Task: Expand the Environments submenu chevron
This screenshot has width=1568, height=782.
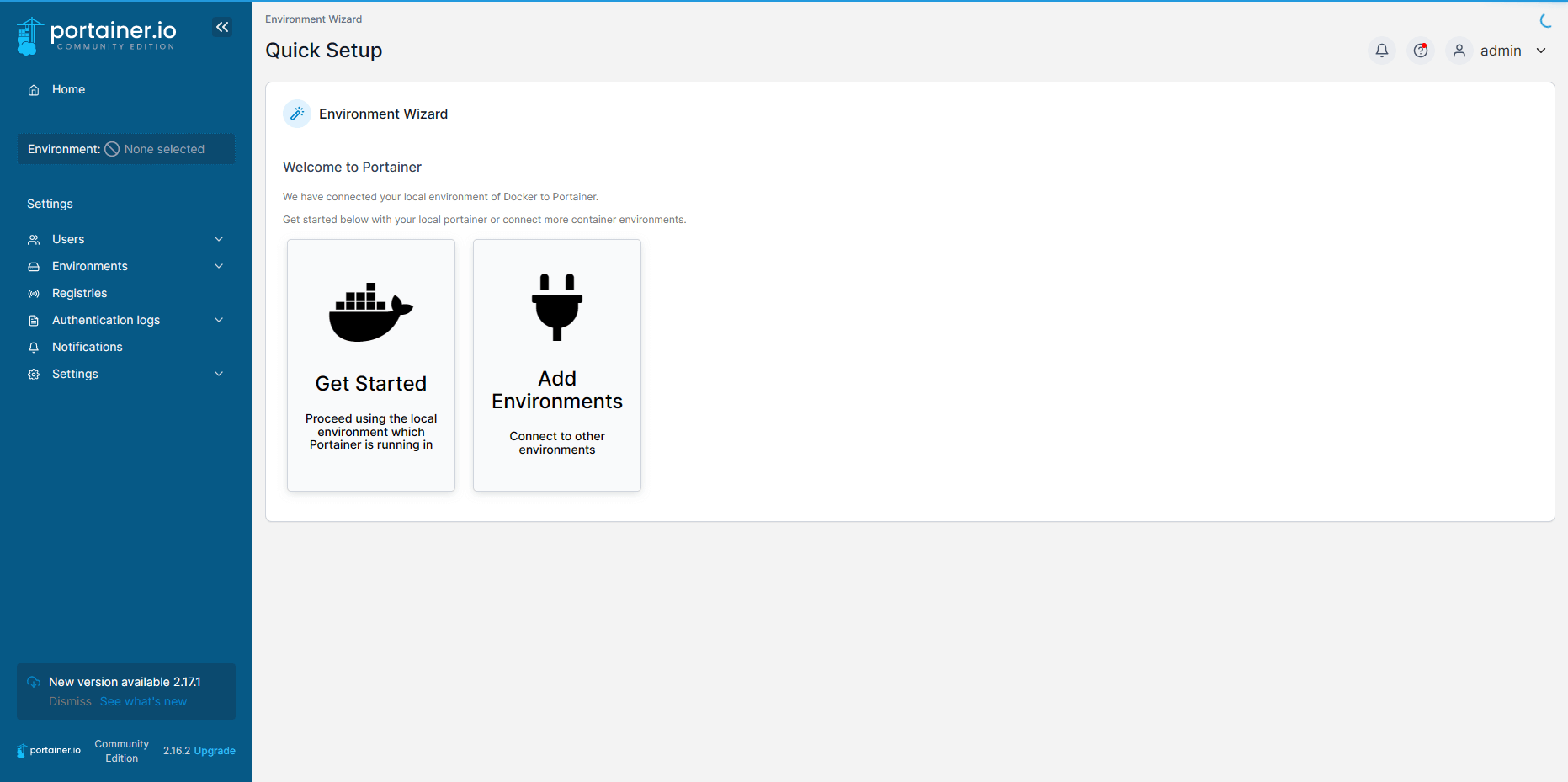Action: click(219, 266)
